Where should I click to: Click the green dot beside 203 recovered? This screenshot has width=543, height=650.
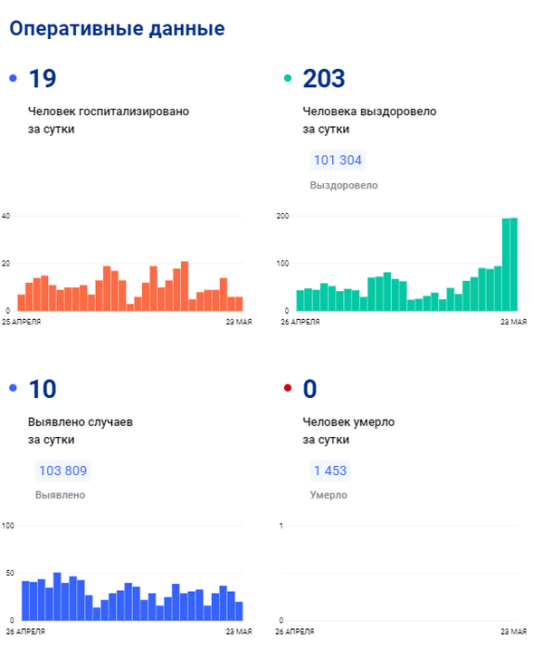[x=288, y=78]
